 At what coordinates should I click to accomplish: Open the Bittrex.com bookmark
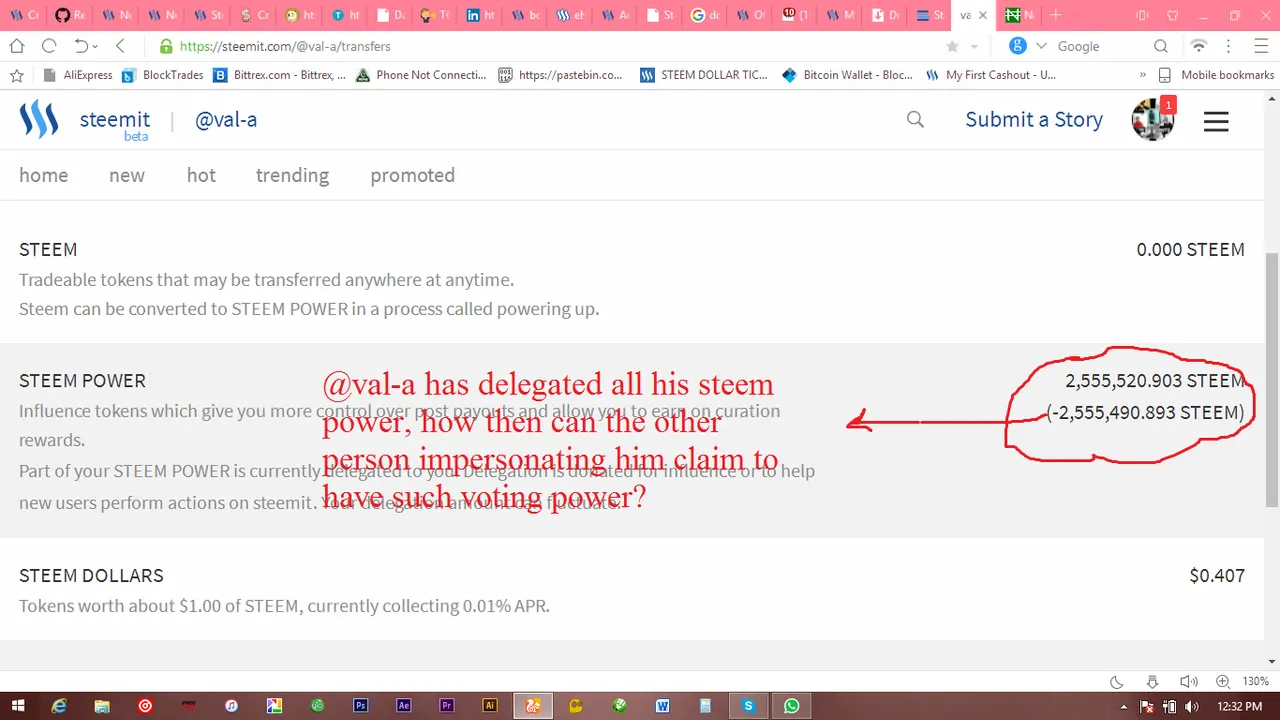[x=280, y=75]
